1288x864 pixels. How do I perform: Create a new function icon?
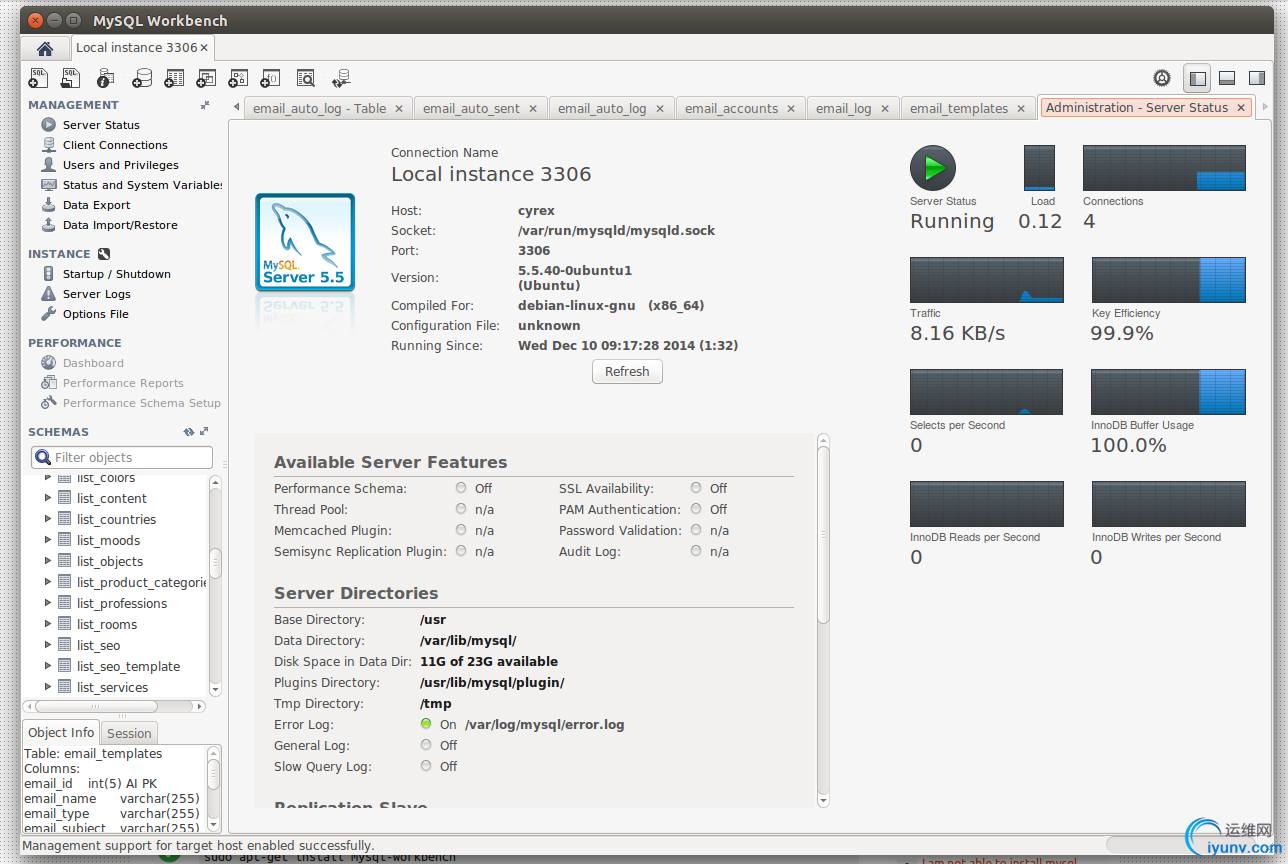270,77
